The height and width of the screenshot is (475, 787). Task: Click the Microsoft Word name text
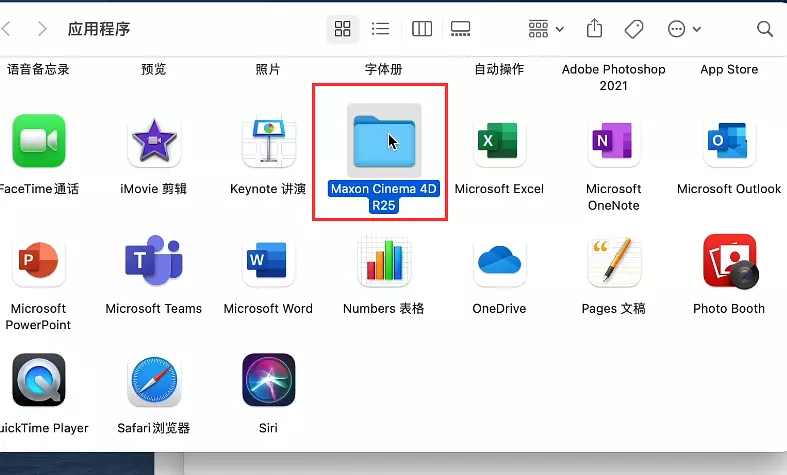268,308
